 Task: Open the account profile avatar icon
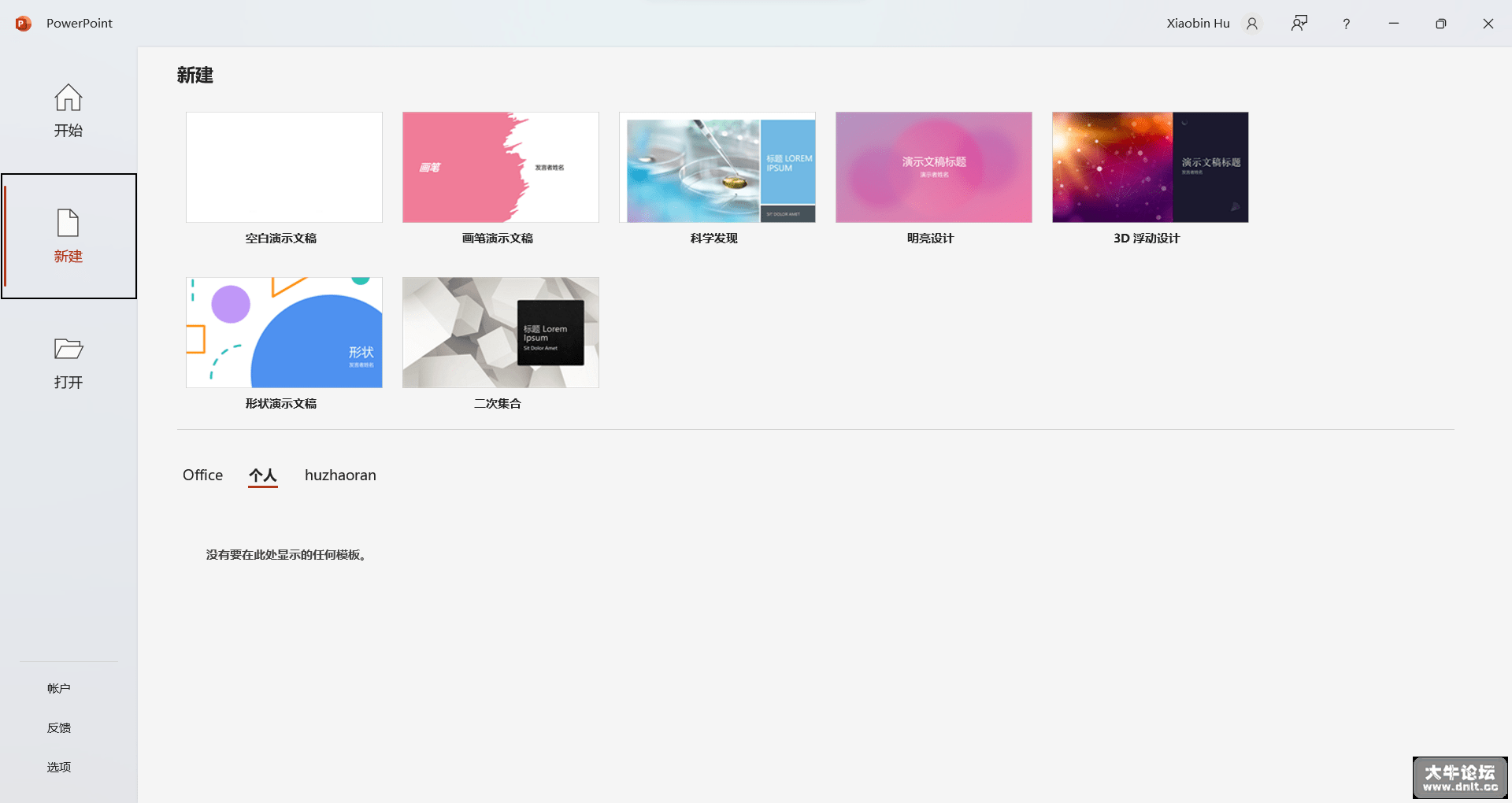point(1252,24)
